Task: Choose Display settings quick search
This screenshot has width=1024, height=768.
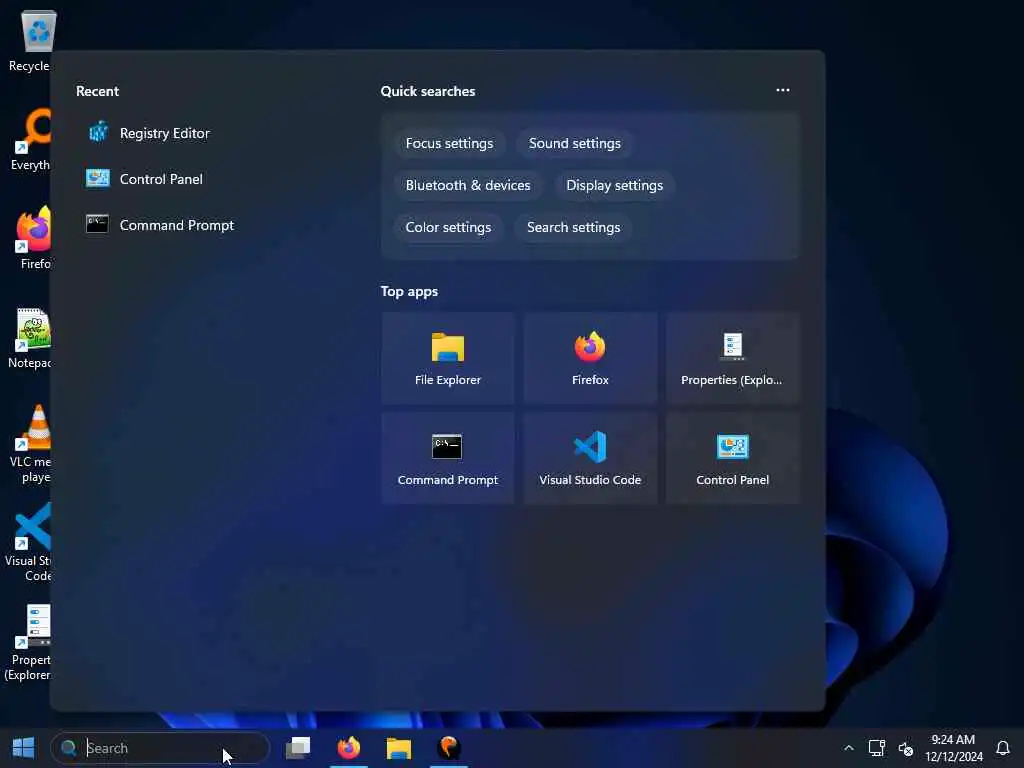Action: (615, 185)
